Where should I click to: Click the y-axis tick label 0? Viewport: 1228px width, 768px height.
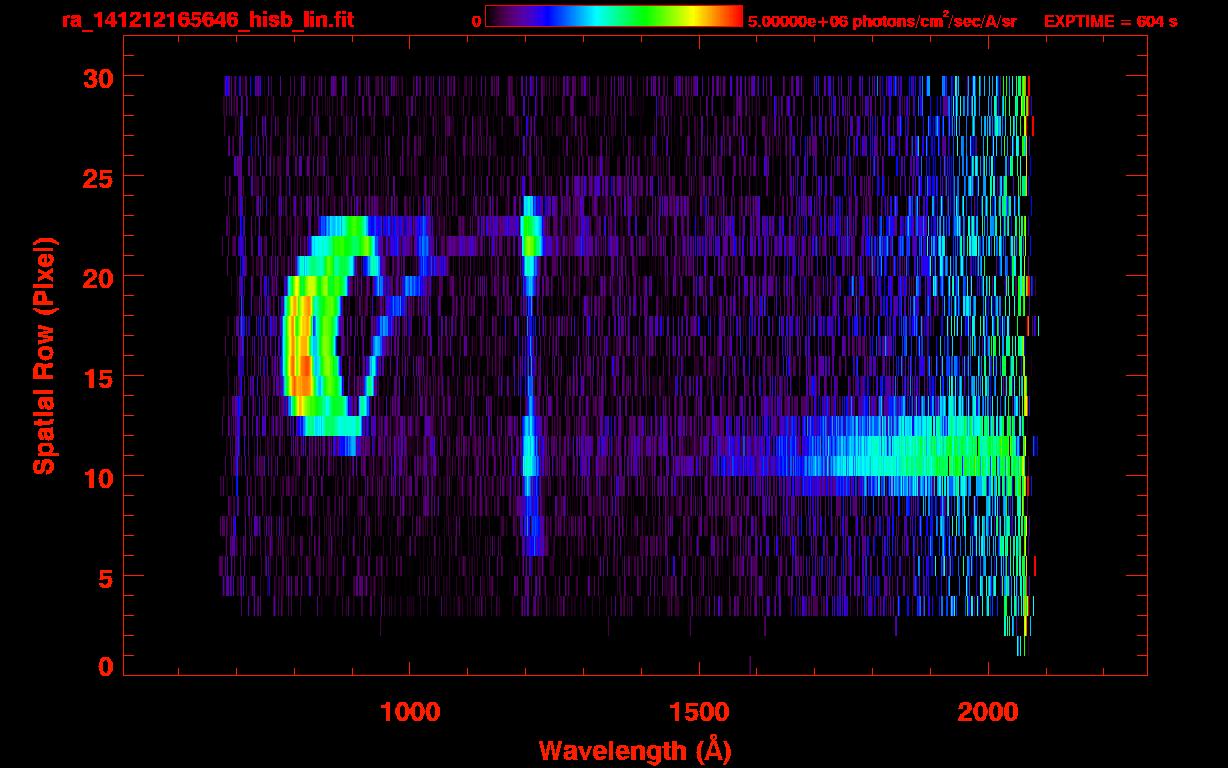pos(105,667)
